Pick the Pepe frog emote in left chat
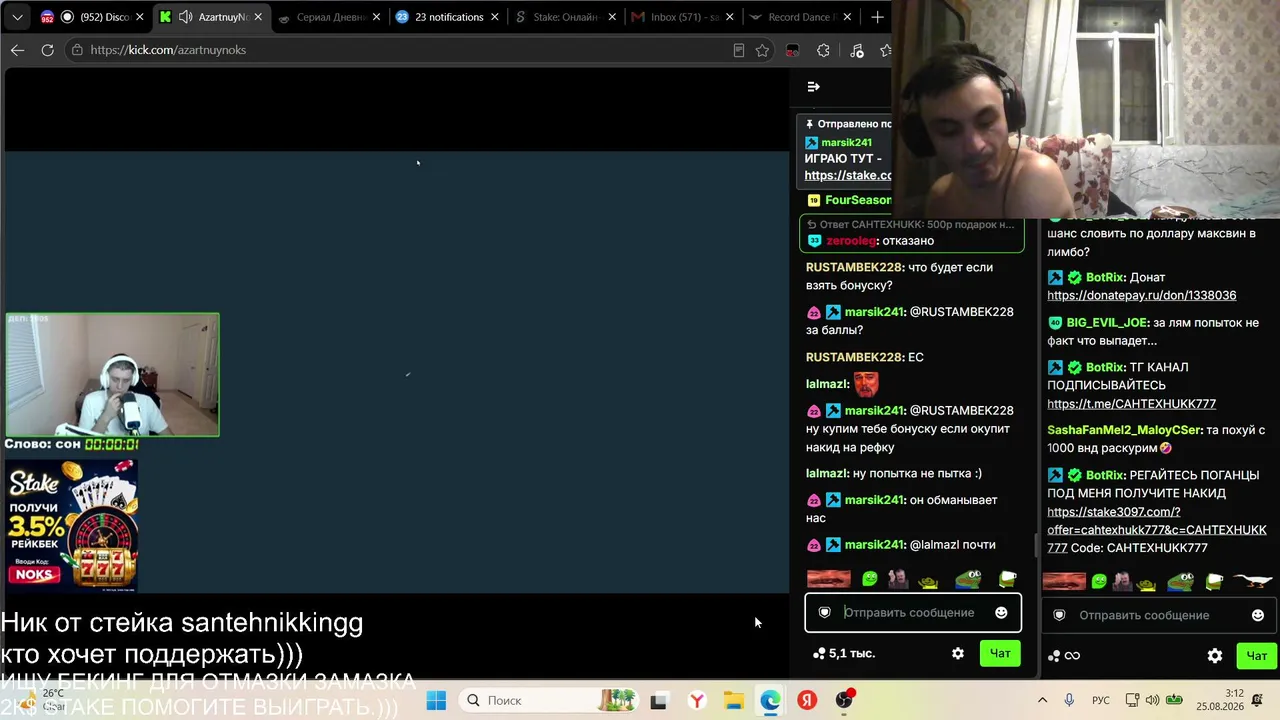This screenshot has width=1280, height=720. point(968,579)
